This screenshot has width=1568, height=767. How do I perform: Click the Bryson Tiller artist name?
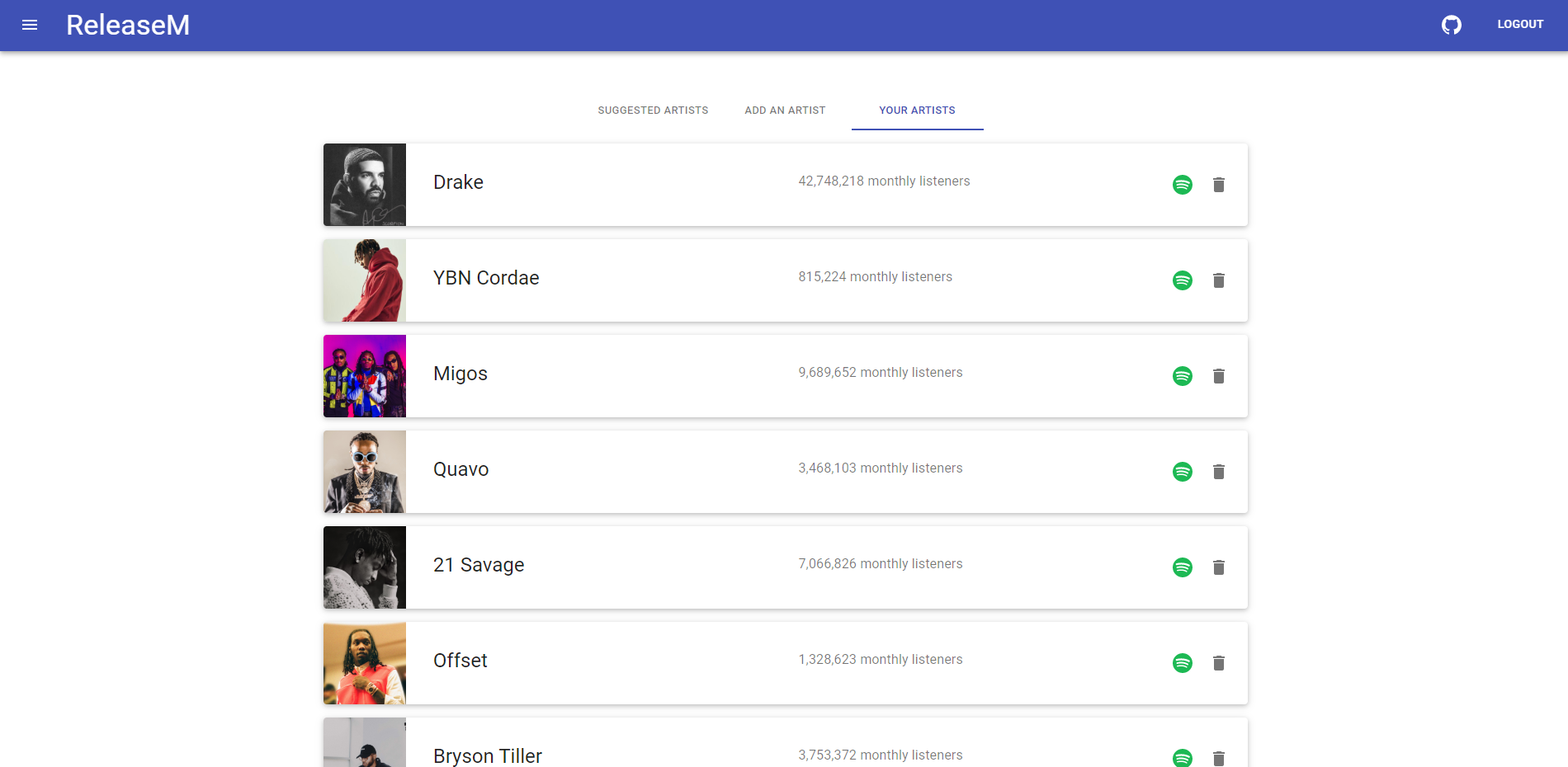tap(488, 756)
